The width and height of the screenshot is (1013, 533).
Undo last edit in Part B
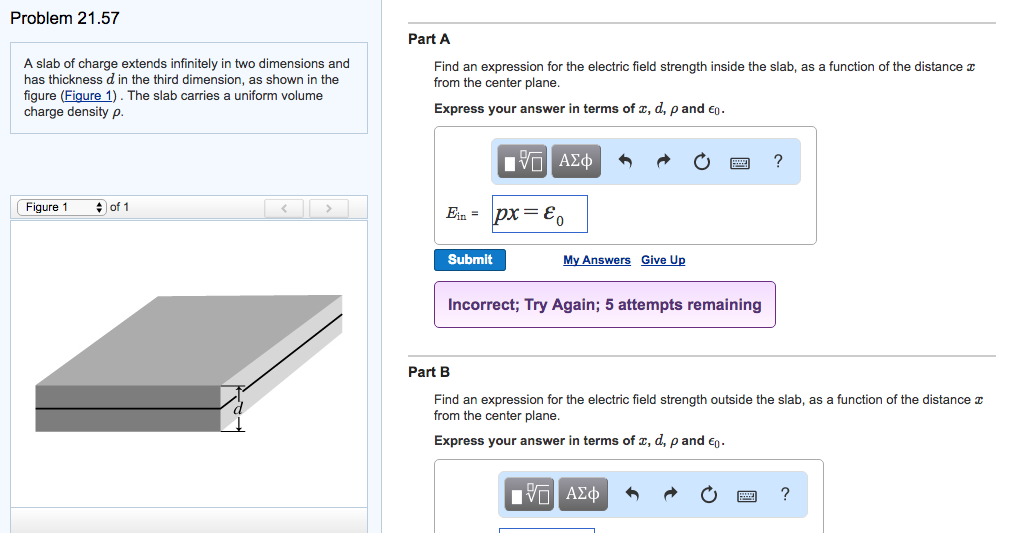631,494
